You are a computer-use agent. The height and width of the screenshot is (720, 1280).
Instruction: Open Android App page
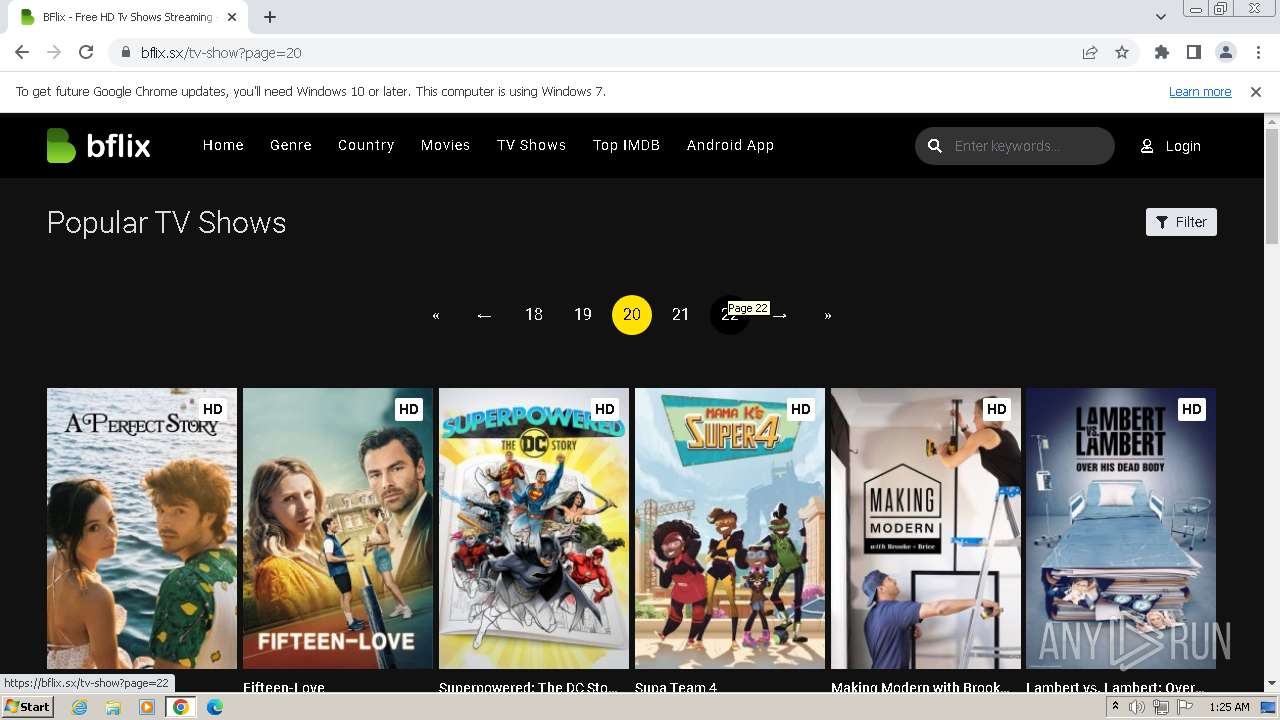tap(730, 145)
